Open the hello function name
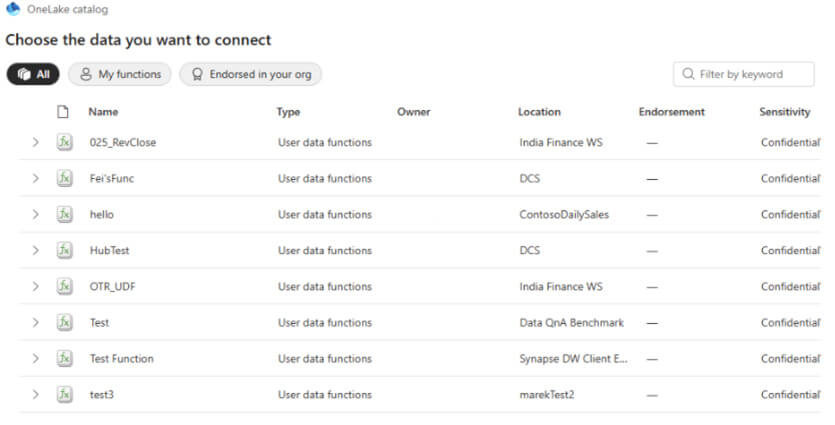 102,215
